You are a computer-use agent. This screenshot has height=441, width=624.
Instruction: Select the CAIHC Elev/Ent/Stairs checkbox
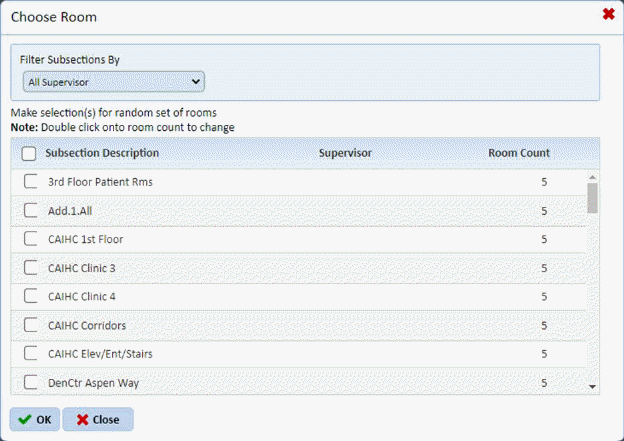tap(31, 353)
